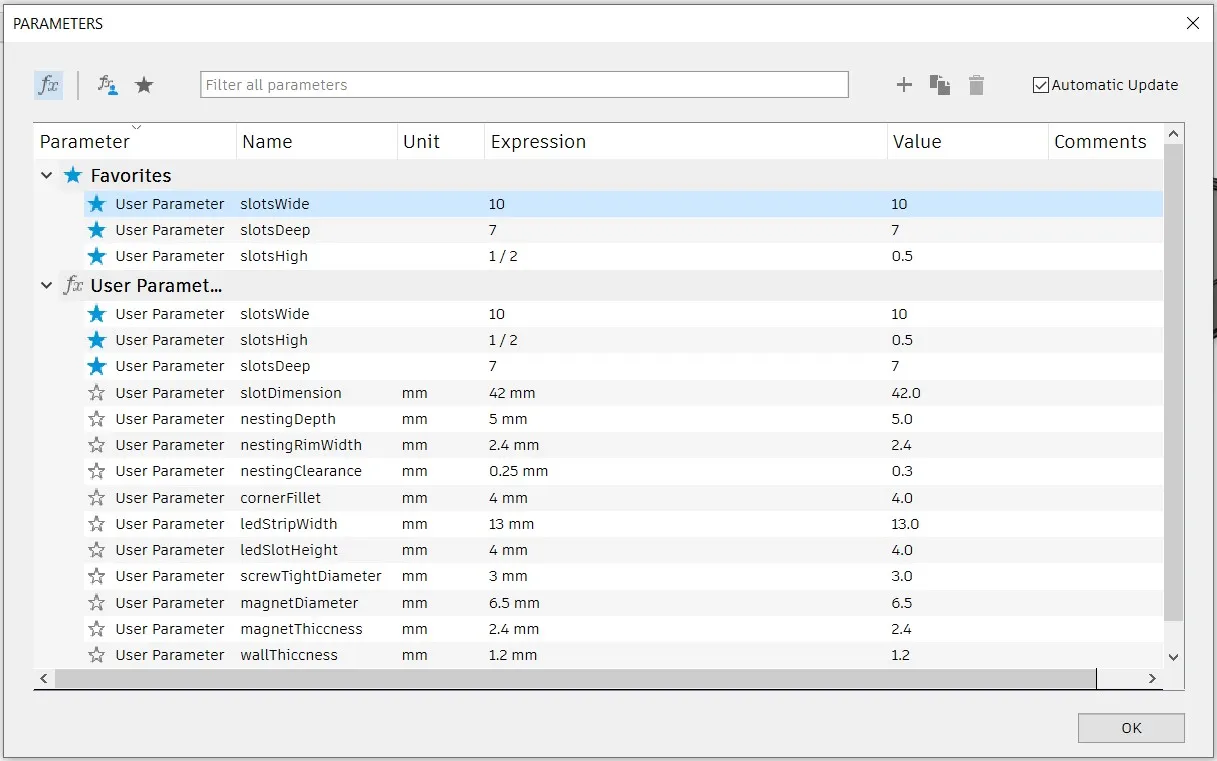Select the user parameters filter icon
Image resolution: width=1217 pixels, height=761 pixels.
[107, 85]
